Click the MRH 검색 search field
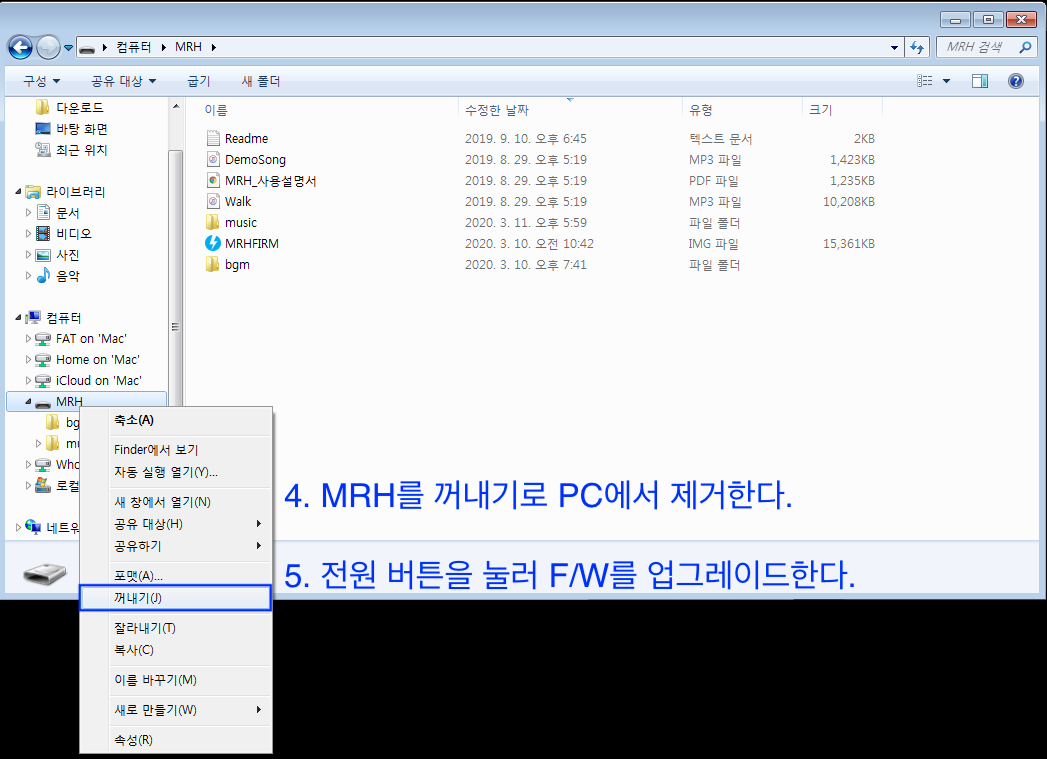 click(975, 47)
